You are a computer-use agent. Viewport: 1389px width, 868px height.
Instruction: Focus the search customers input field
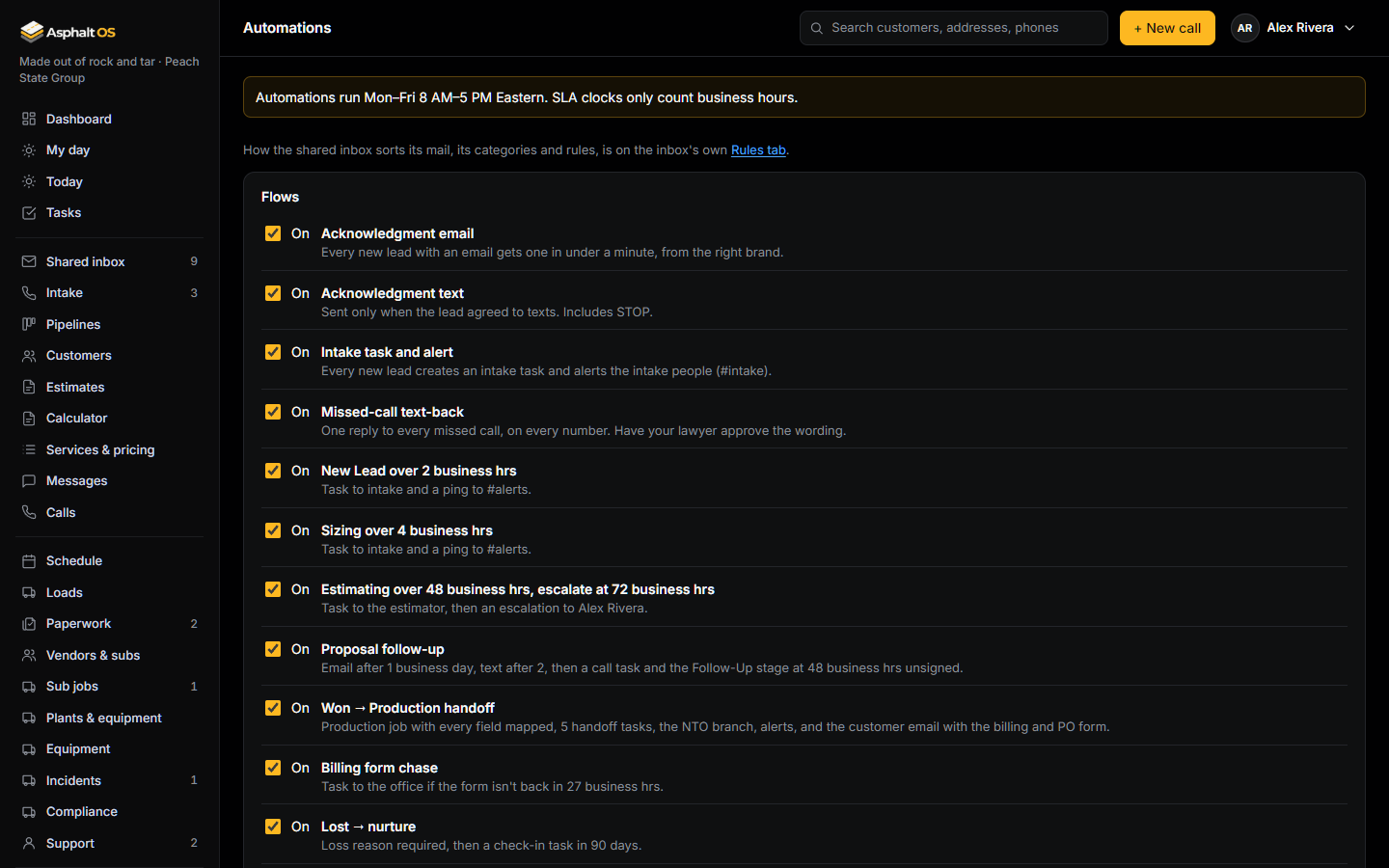coord(953,28)
